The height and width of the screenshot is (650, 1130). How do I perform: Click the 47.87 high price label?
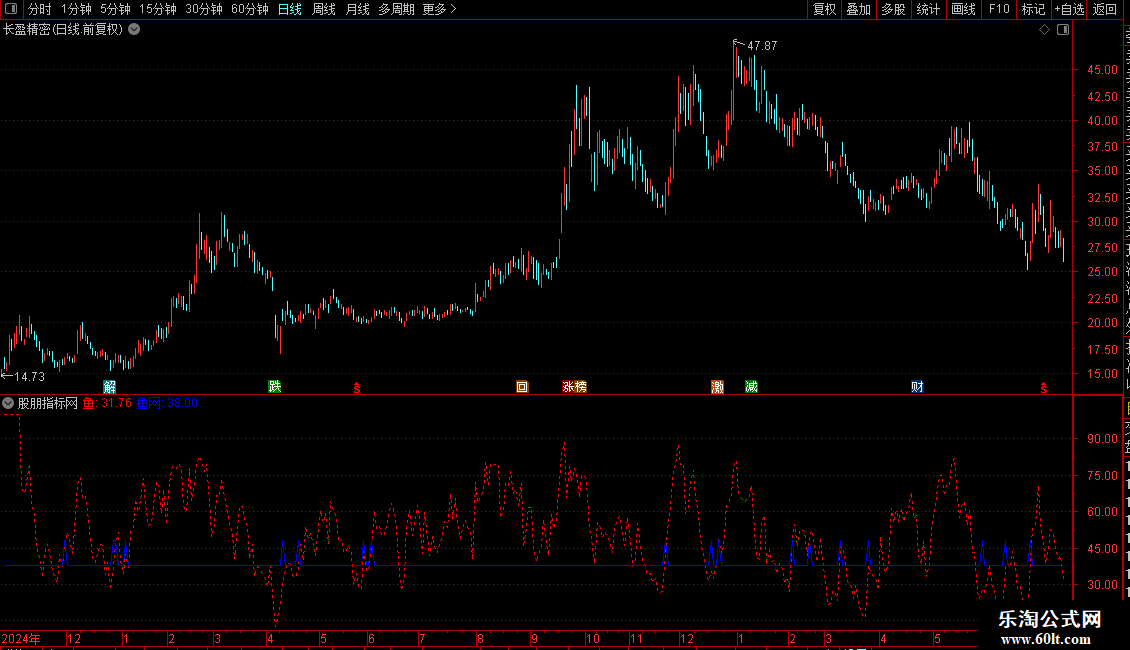tap(762, 45)
